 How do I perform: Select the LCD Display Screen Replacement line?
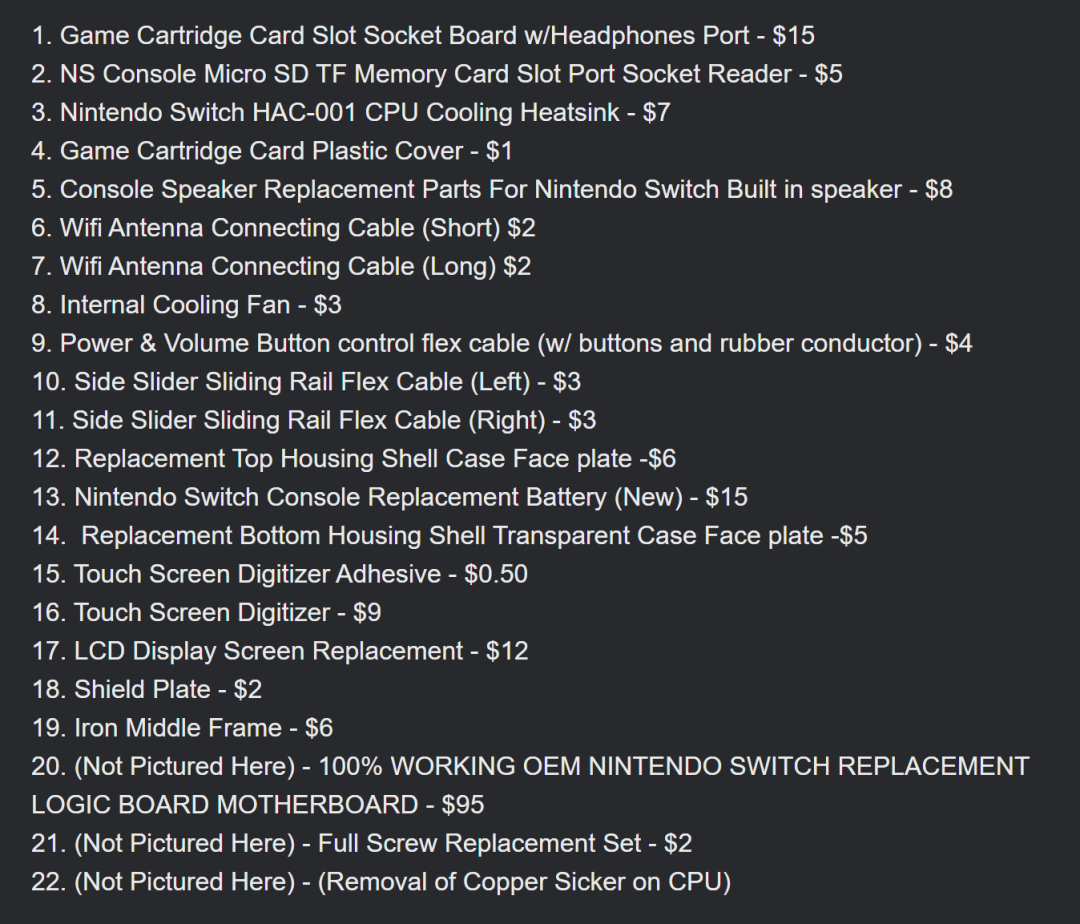pyautogui.click(x=280, y=651)
